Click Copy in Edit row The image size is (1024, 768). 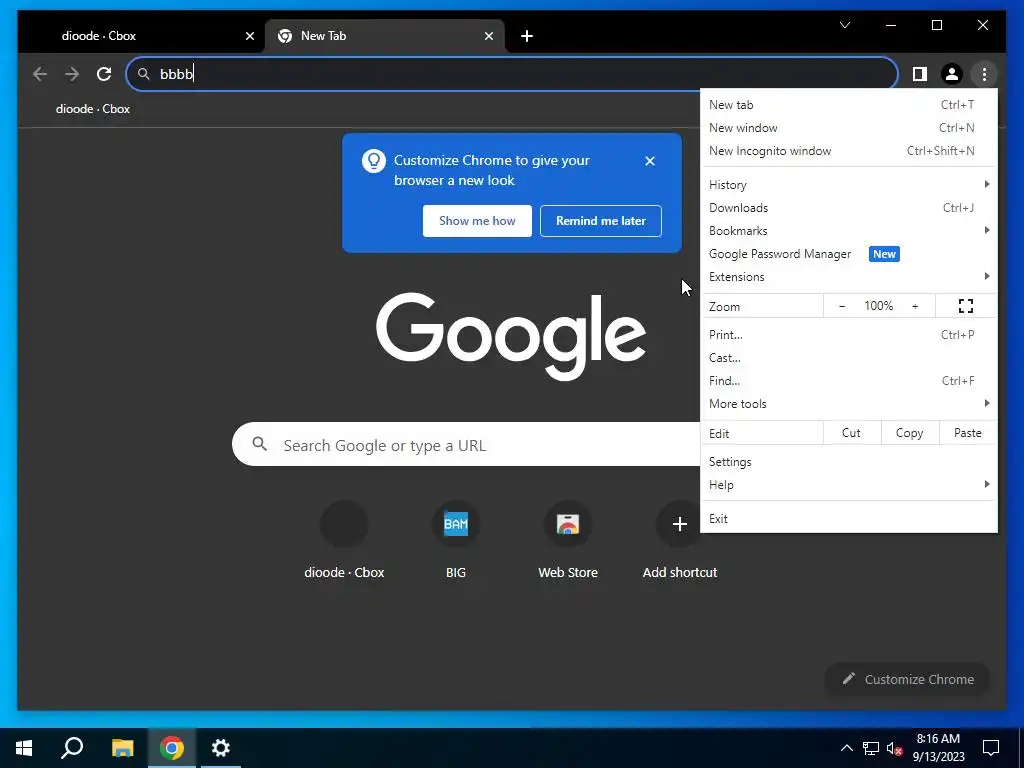pos(910,433)
